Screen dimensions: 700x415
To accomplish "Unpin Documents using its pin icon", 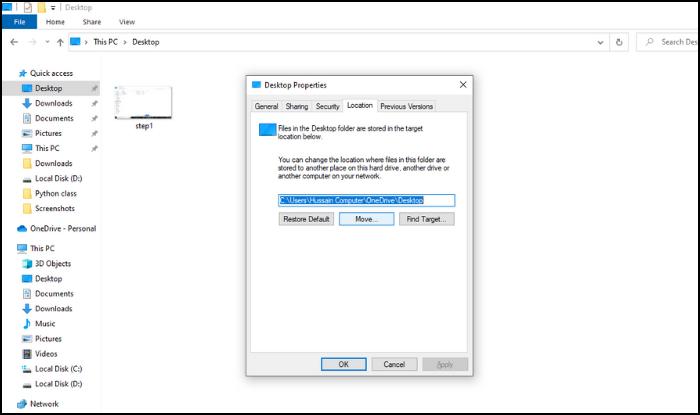I will tap(94, 118).
